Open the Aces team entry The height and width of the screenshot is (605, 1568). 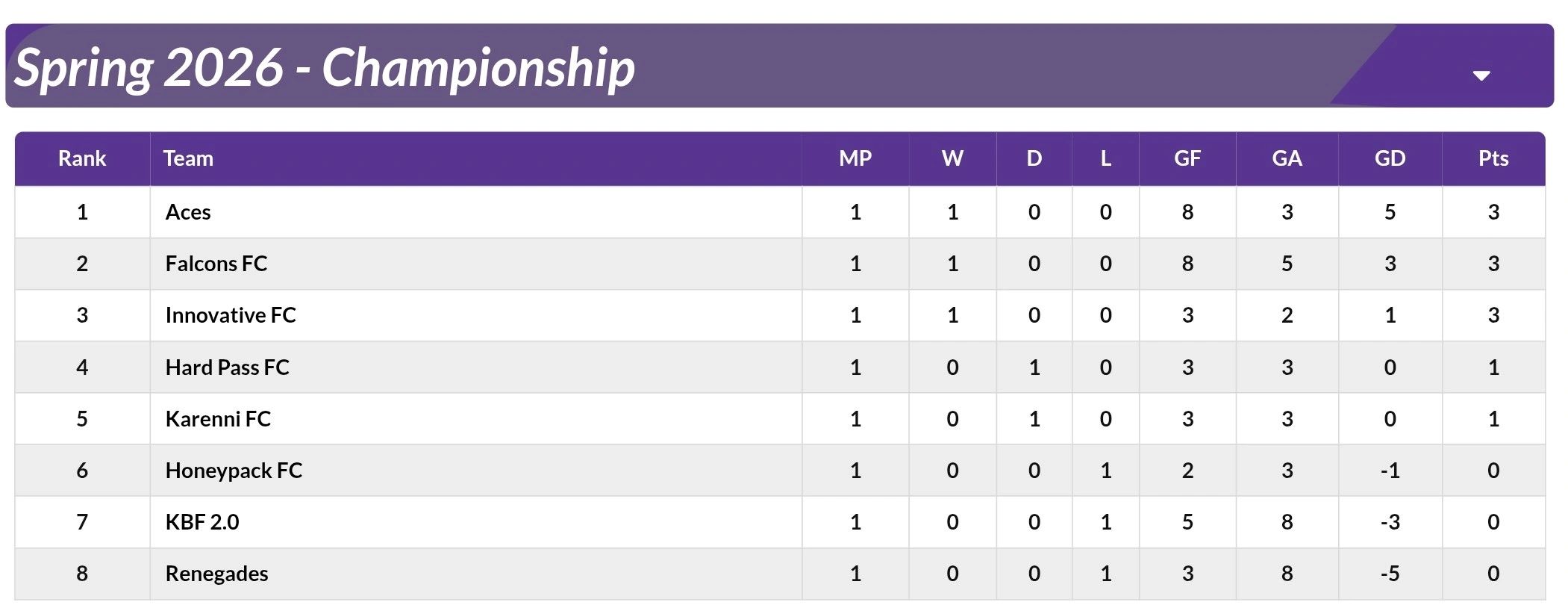point(188,212)
